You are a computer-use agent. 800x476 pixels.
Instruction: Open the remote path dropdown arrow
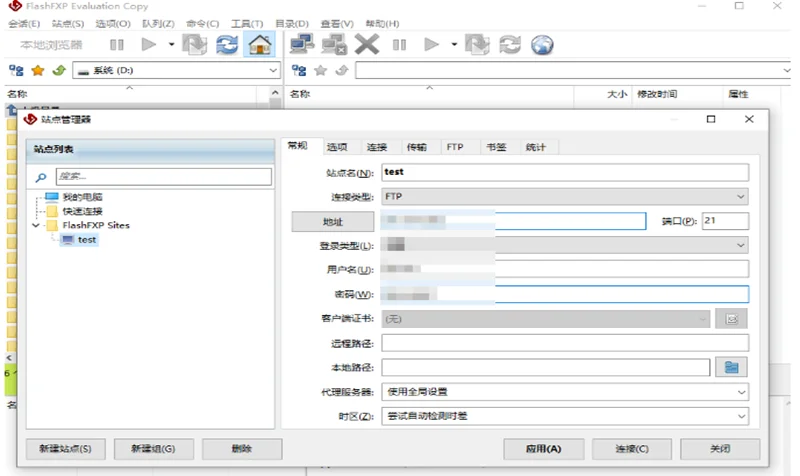[786, 70]
